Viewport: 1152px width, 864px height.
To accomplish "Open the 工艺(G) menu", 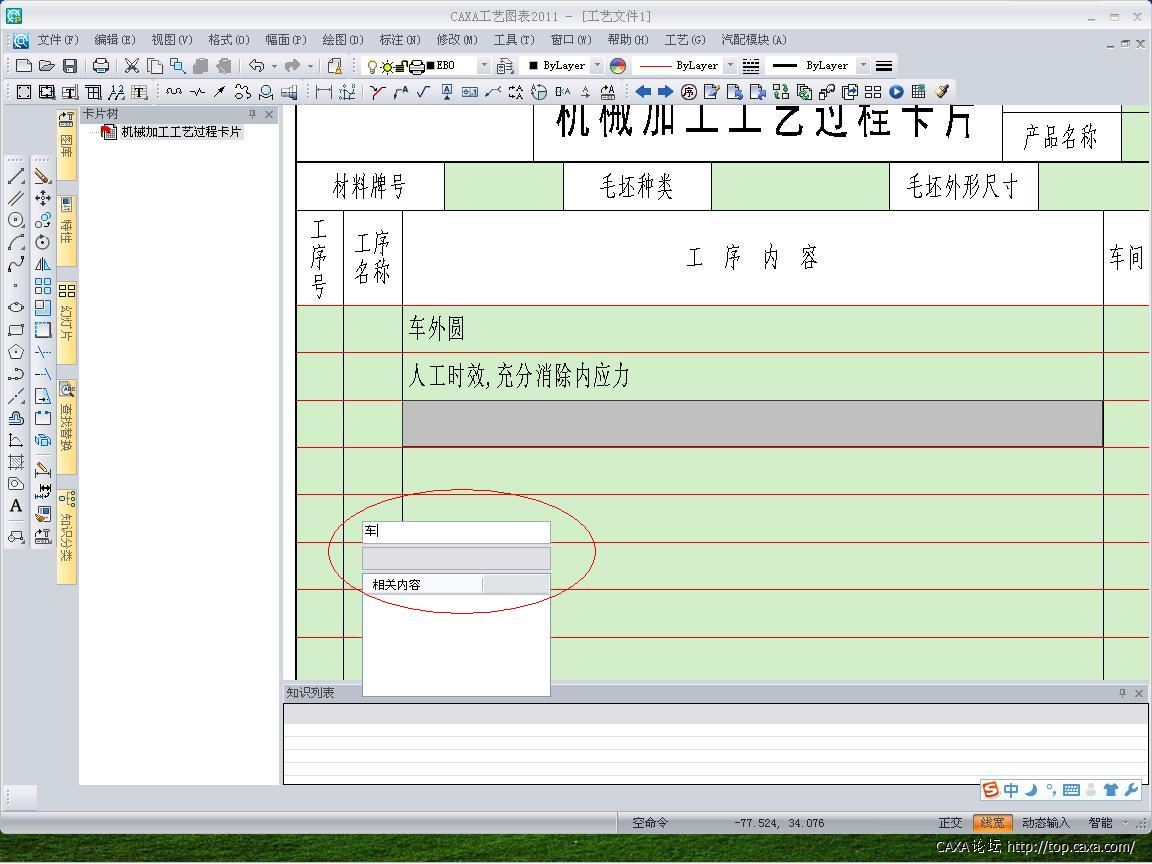I will (685, 40).
